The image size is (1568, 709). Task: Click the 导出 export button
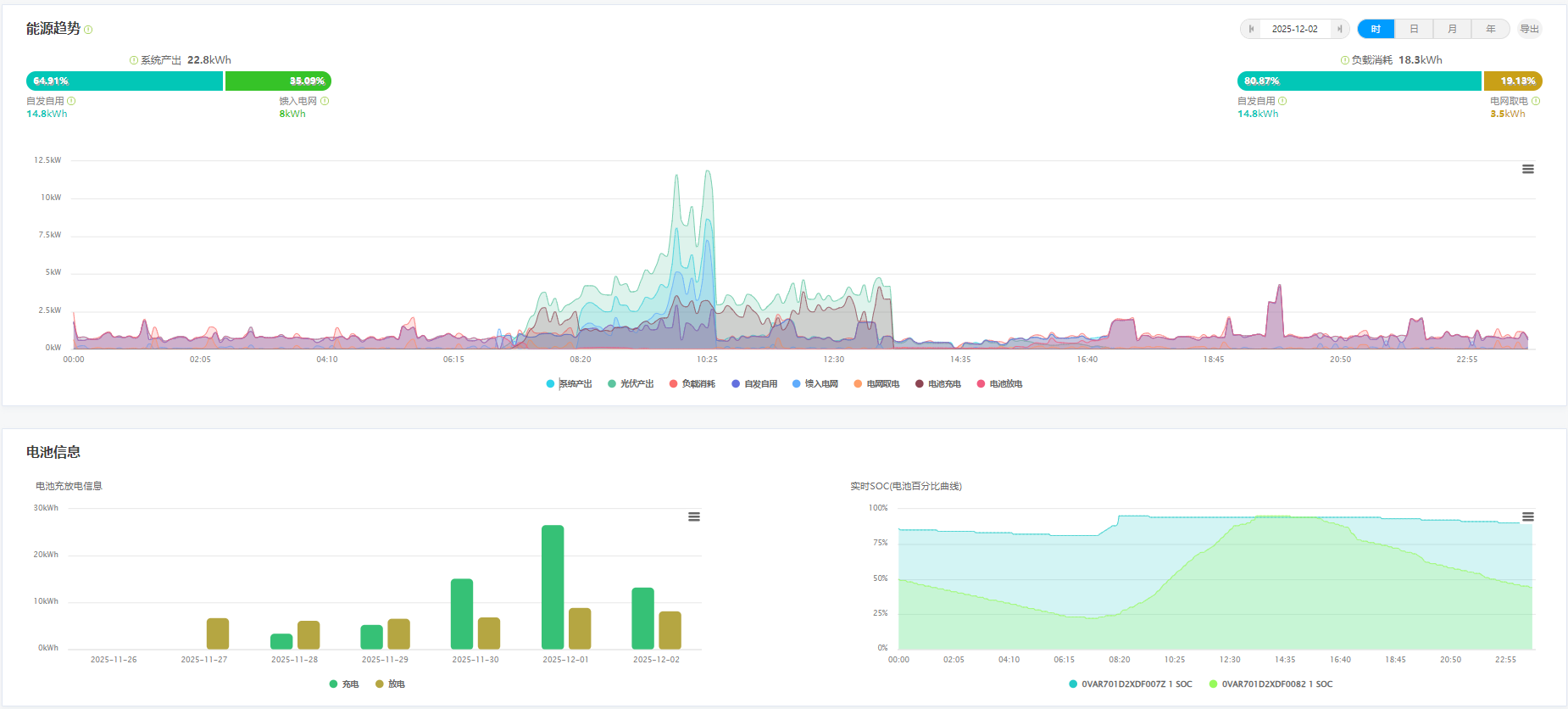click(1529, 29)
